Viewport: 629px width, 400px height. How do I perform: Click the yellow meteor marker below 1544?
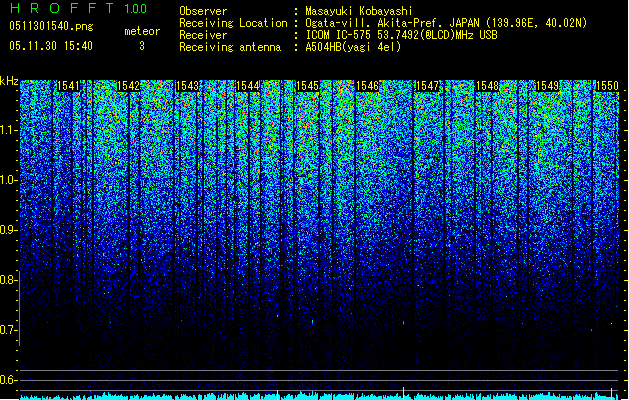pos(278,394)
